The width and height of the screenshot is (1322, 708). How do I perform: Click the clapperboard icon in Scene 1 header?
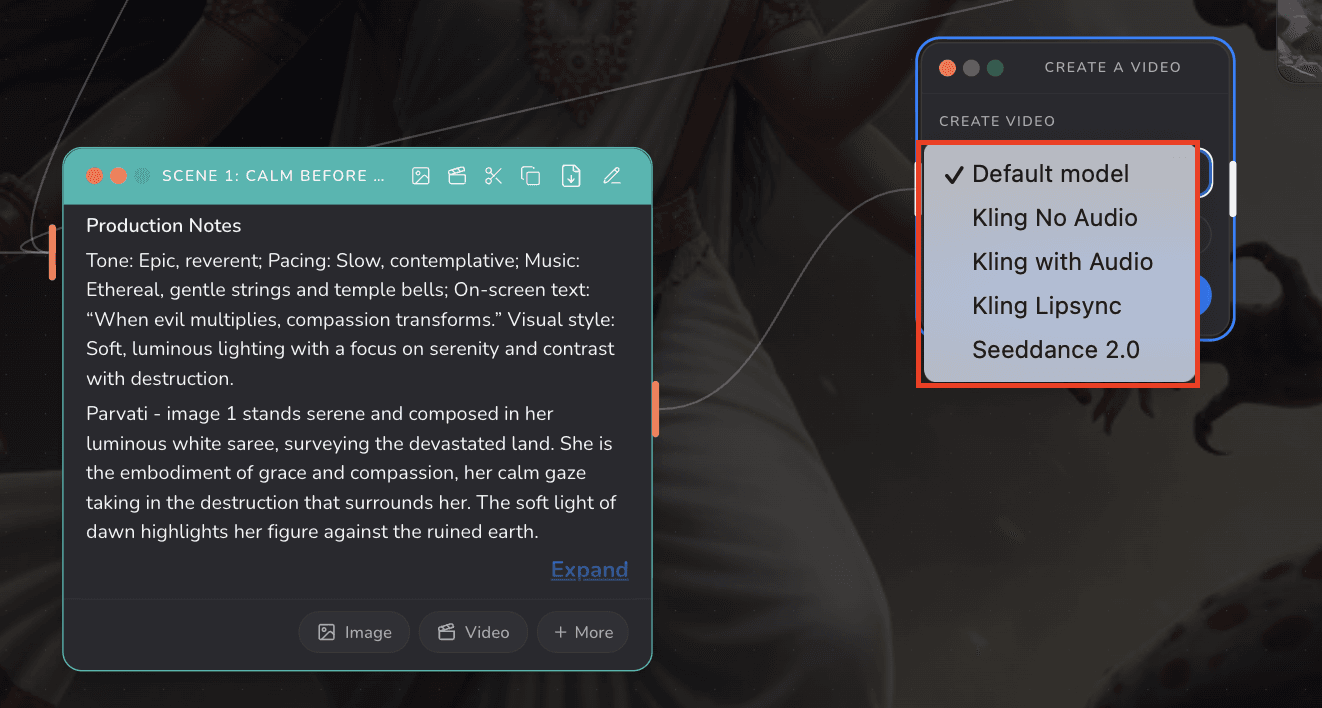(x=457, y=176)
